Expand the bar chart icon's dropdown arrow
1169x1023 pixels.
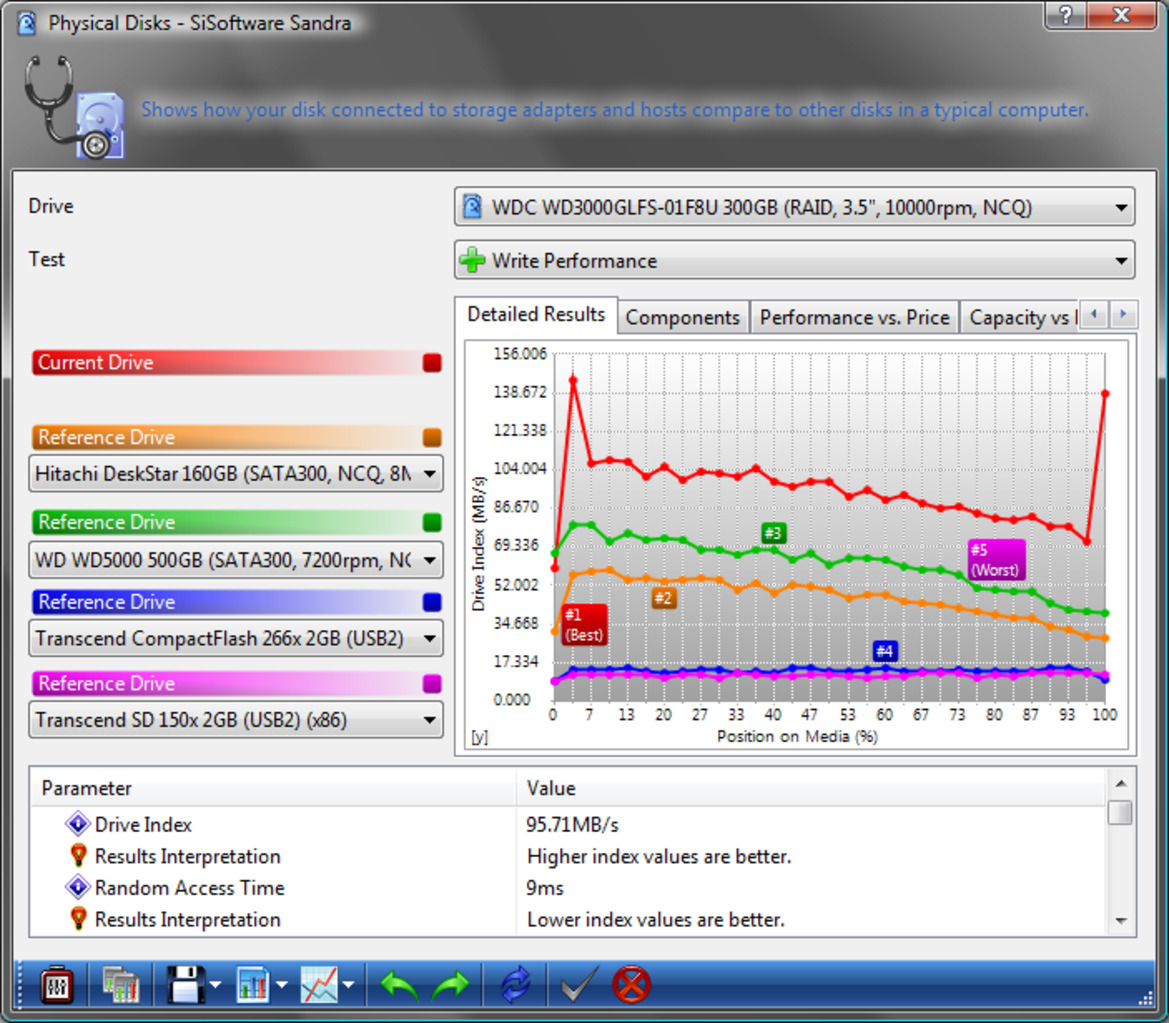coord(282,986)
